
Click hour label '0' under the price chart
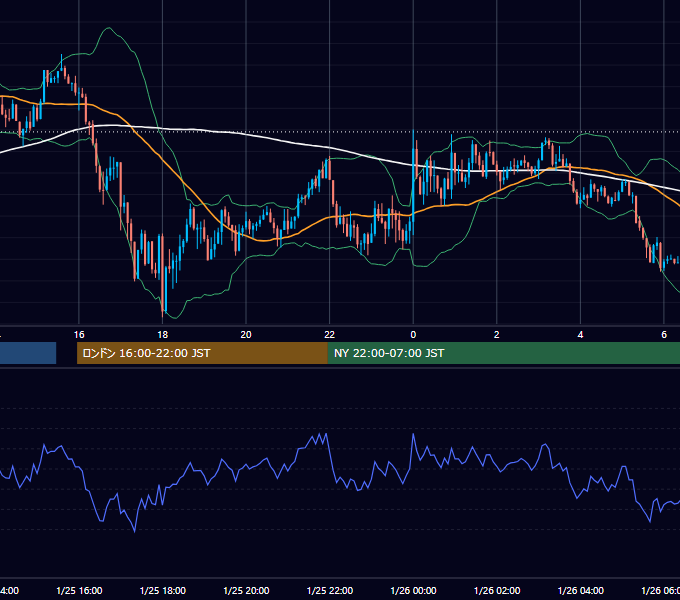(413, 335)
